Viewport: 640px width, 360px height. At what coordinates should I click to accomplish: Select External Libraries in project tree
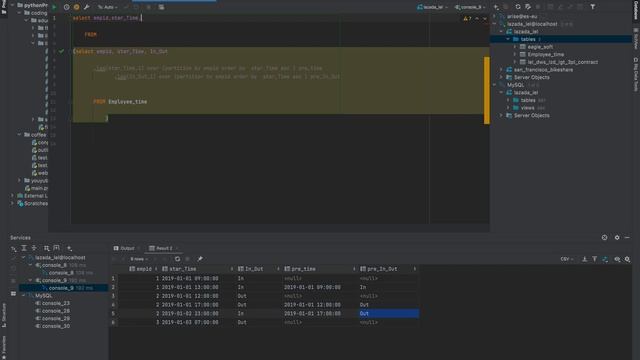click(33, 196)
